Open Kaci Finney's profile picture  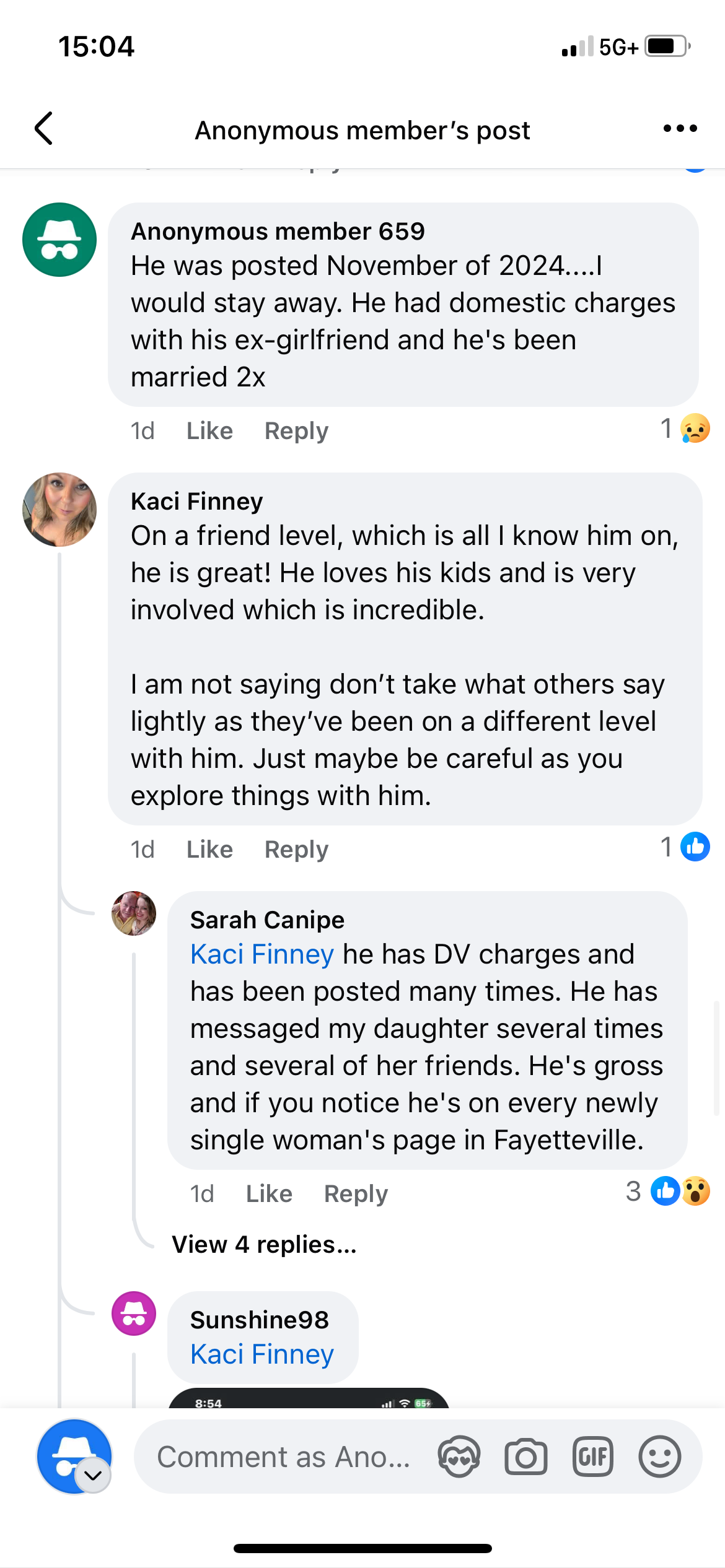59,510
